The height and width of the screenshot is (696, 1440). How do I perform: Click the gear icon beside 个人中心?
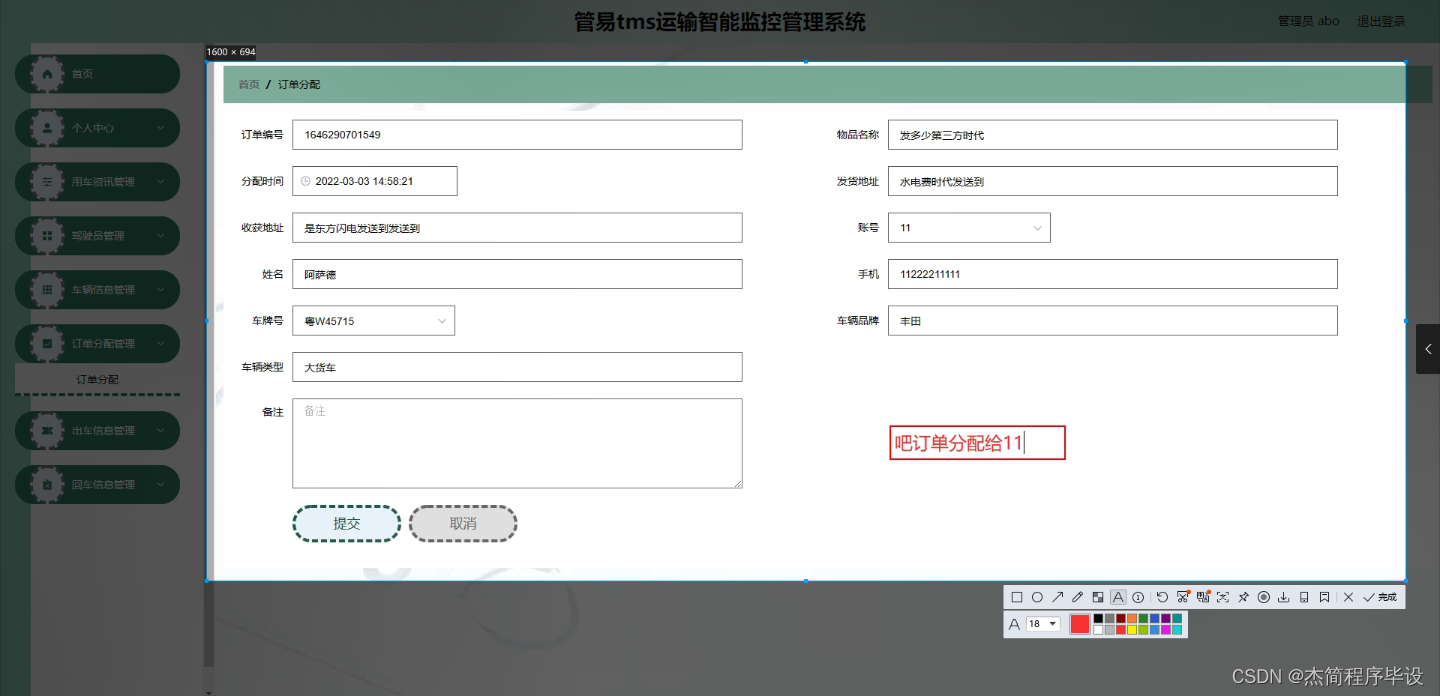tap(47, 128)
